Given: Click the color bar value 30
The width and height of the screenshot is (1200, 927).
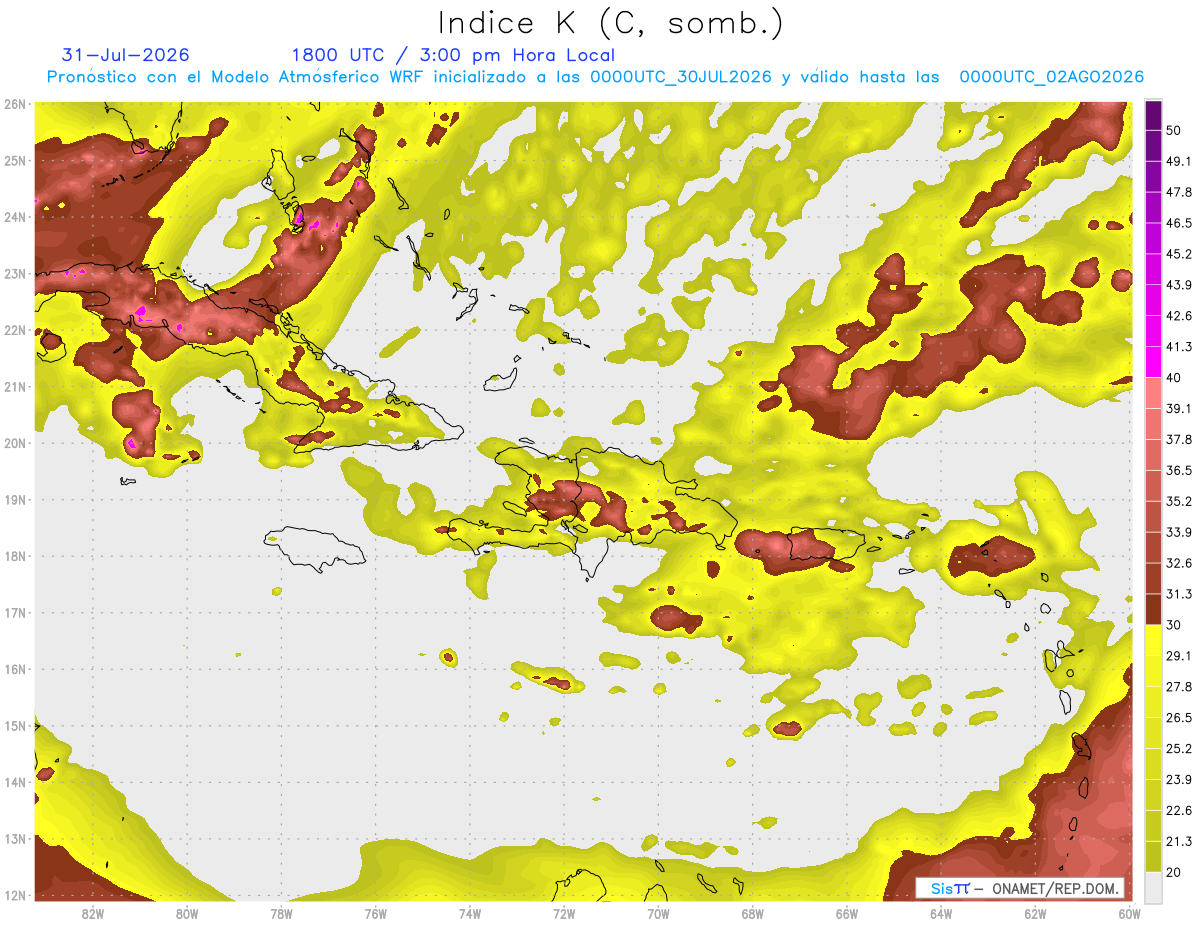Looking at the screenshot, I should 1174,625.
